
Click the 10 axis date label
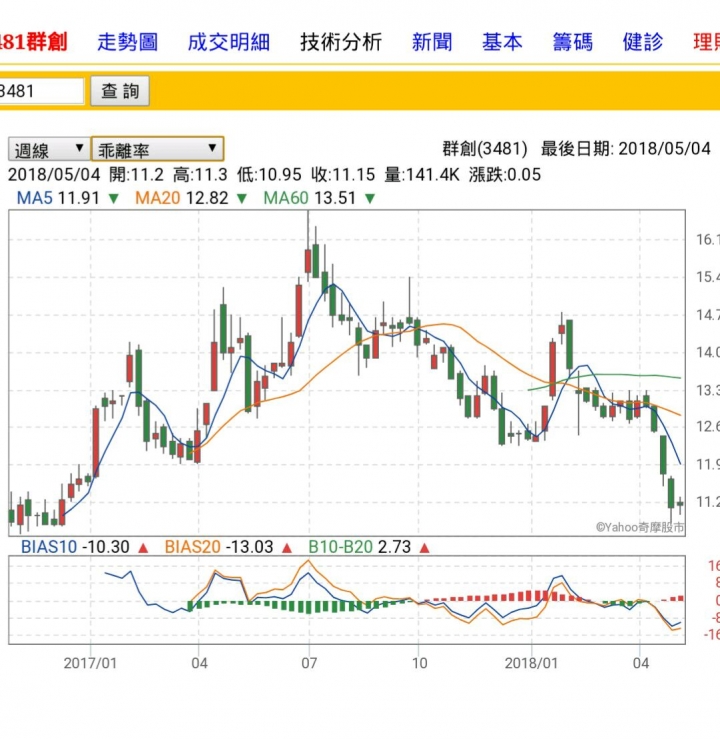419,664
